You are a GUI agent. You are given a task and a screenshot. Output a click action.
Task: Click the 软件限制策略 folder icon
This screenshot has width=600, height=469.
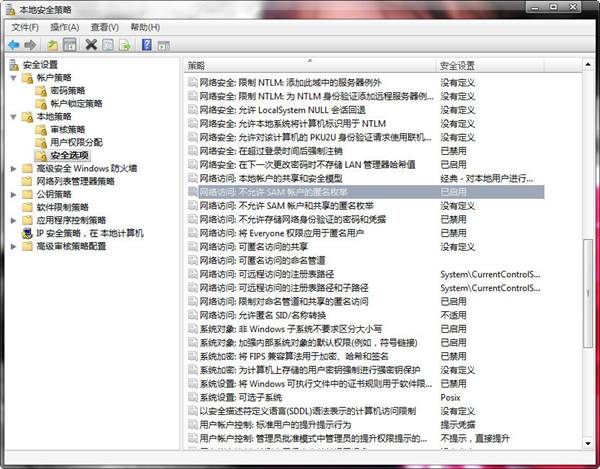[x=27, y=207]
